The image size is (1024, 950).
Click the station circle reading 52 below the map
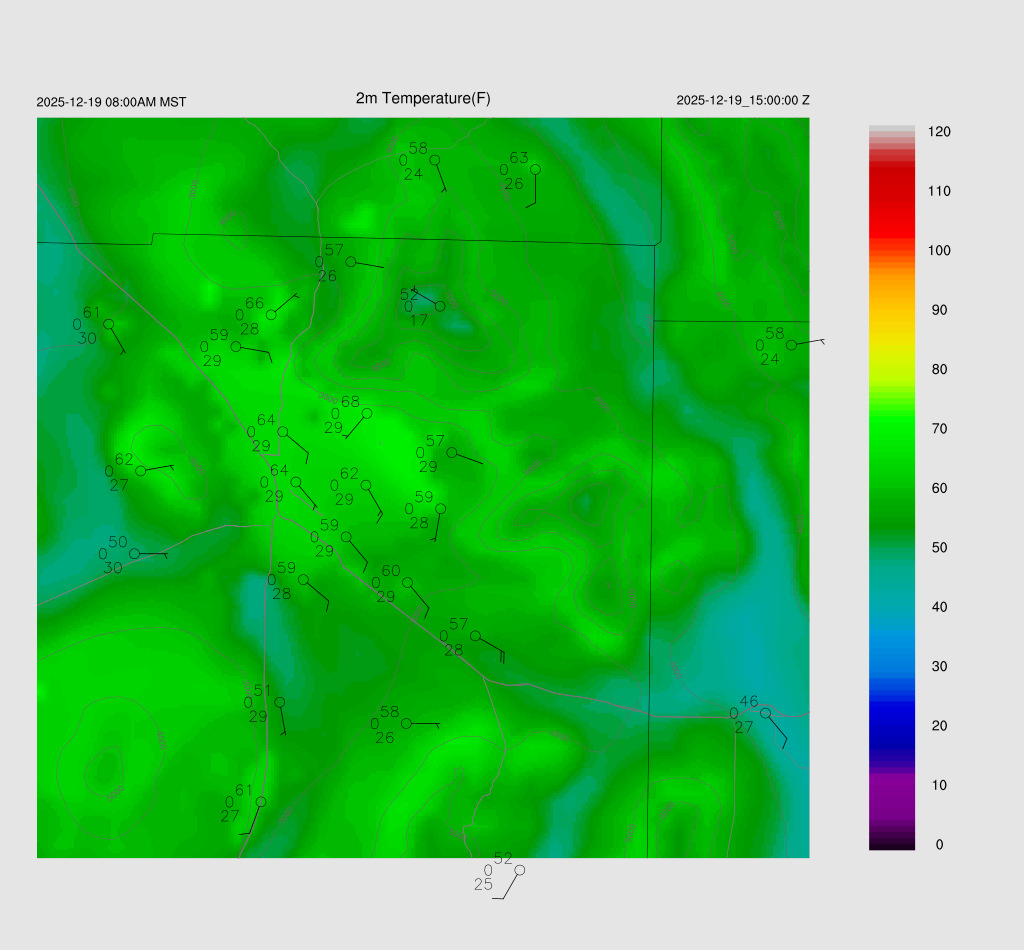click(x=519, y=870)
